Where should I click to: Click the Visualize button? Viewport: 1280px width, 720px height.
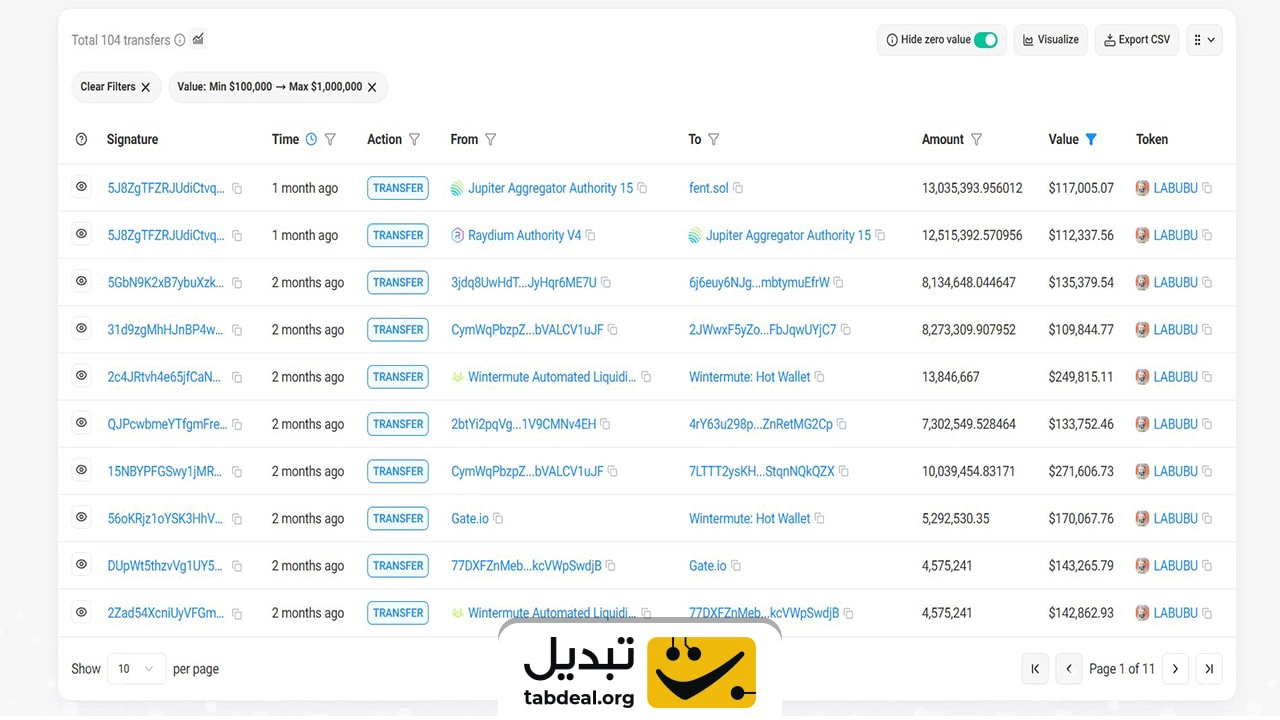point(1051,40)
